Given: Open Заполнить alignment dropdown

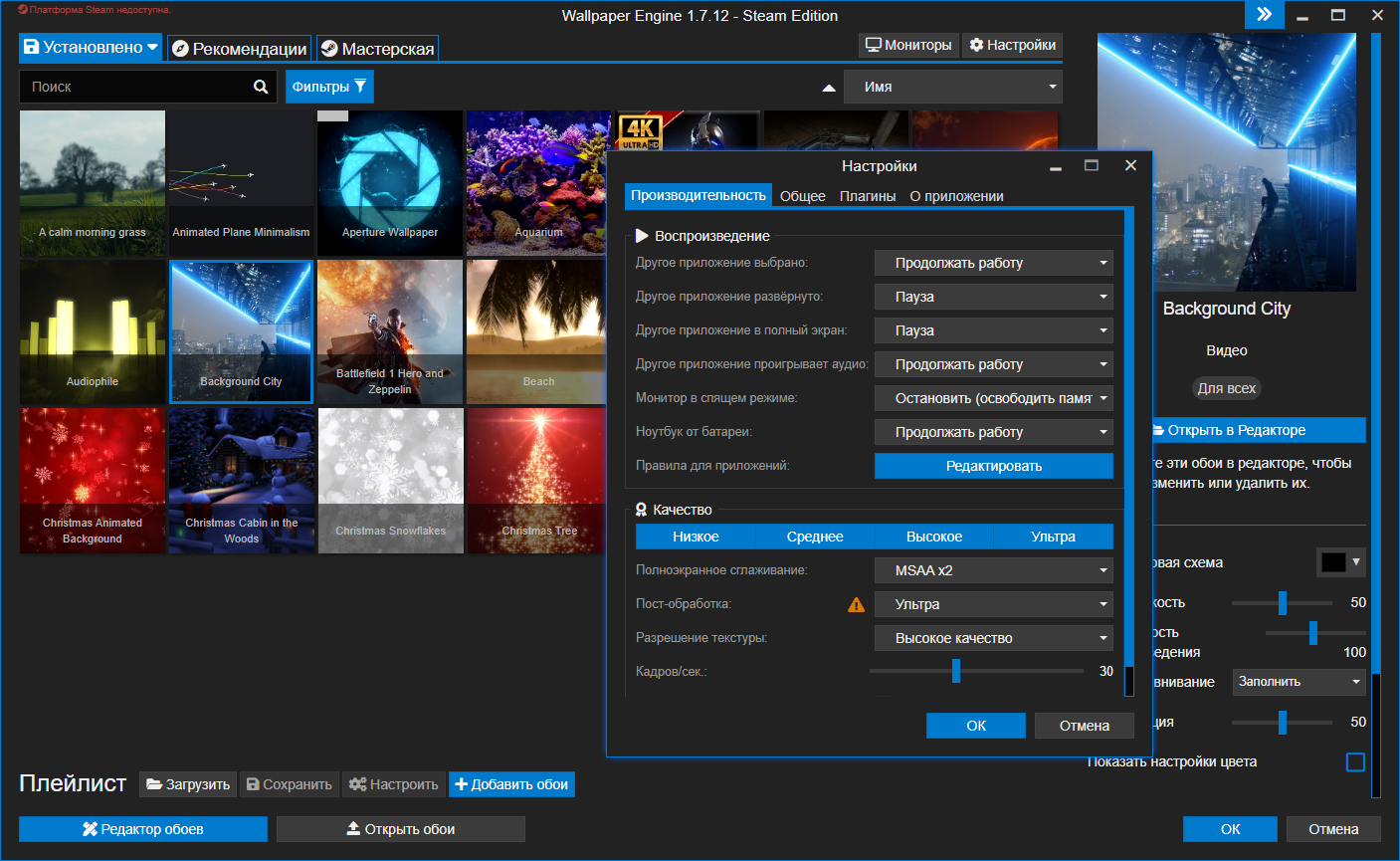Looking at the screenshot, I should tap(1300, 682).
